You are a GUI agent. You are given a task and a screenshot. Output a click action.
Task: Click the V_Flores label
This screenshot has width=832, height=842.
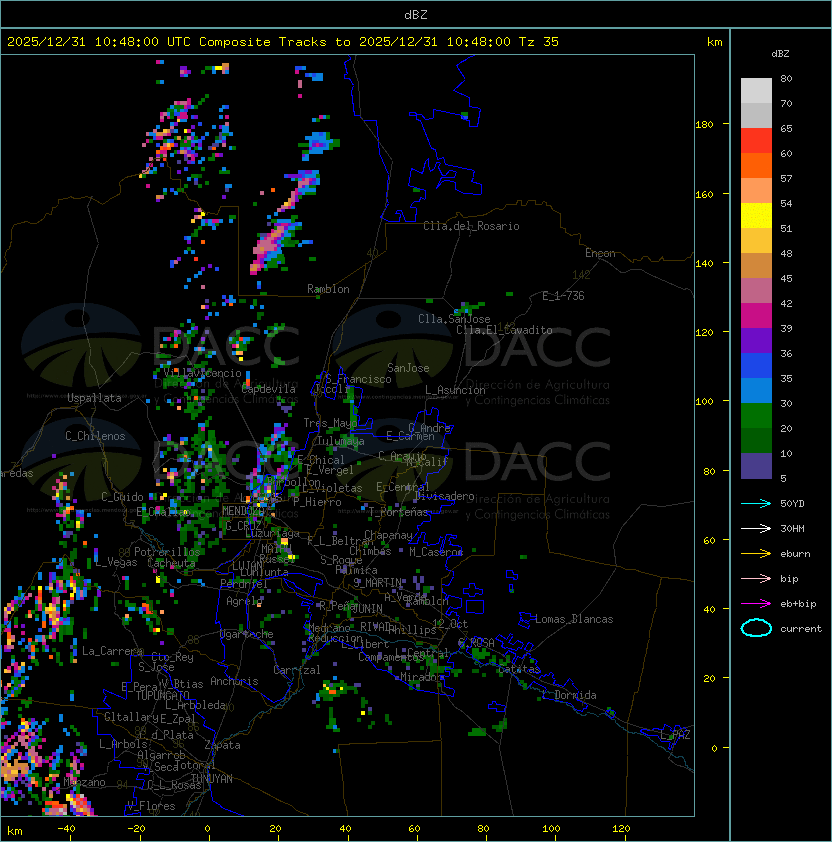pyautogui.click(x=151, y=806)
